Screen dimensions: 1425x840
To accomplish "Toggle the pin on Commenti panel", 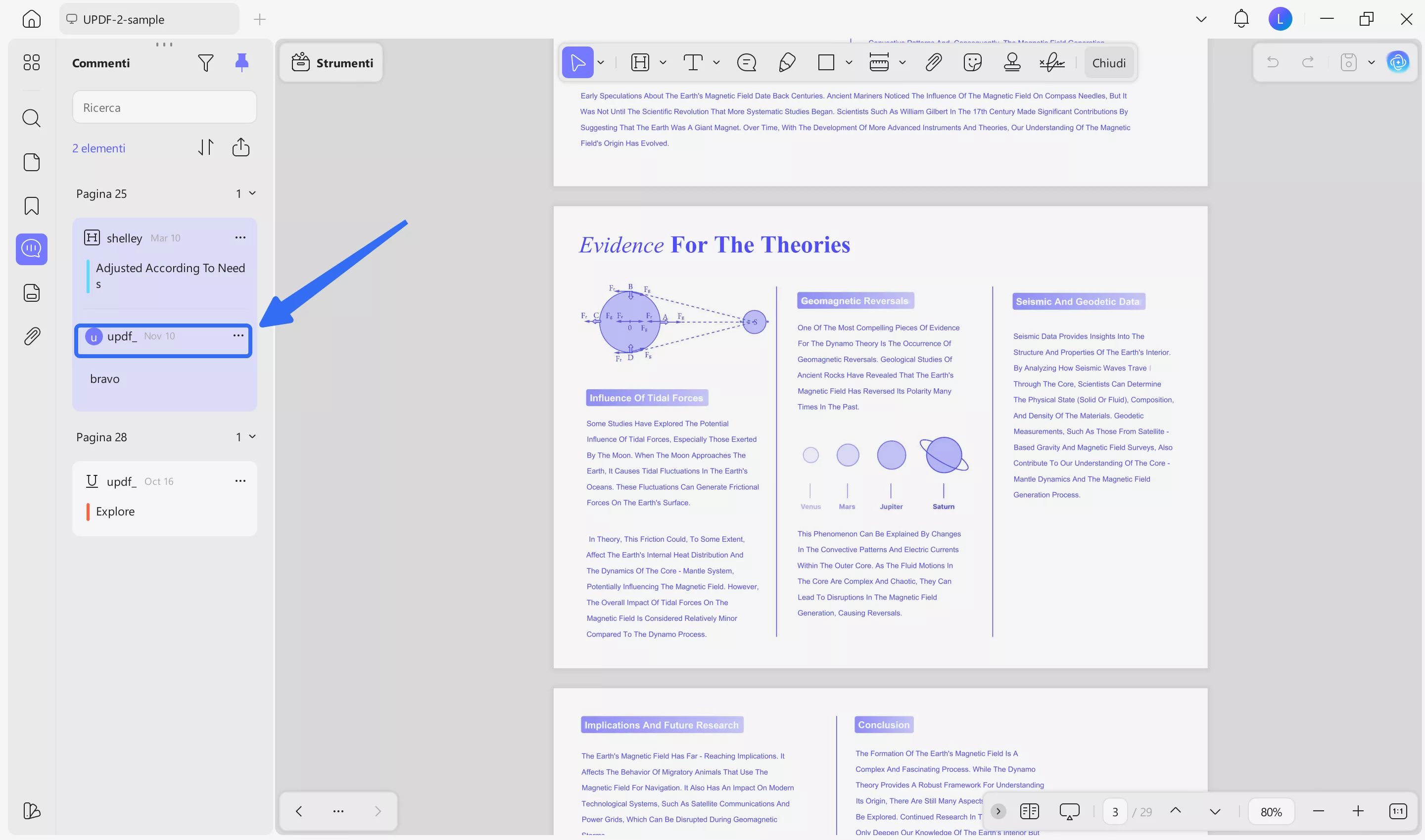I will (242, 62).
